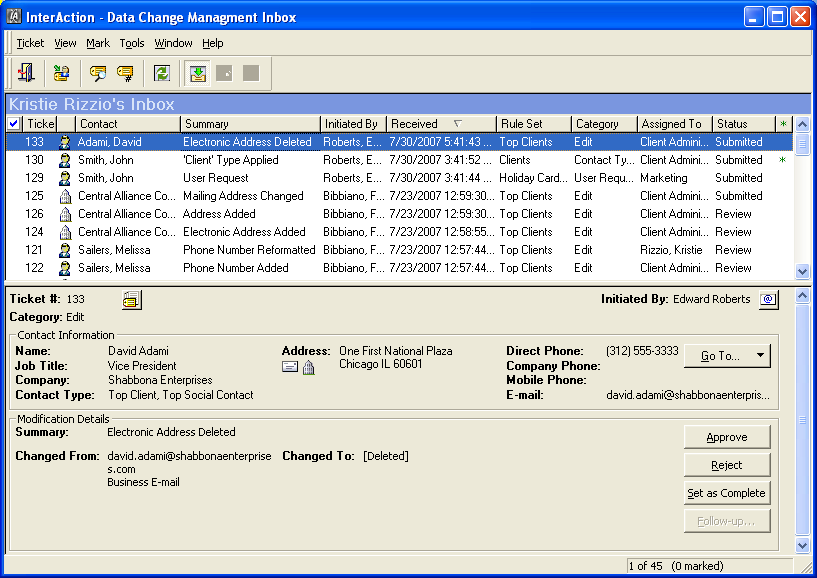Click the search tickets magnifier icon

click(x=97, y=73)
